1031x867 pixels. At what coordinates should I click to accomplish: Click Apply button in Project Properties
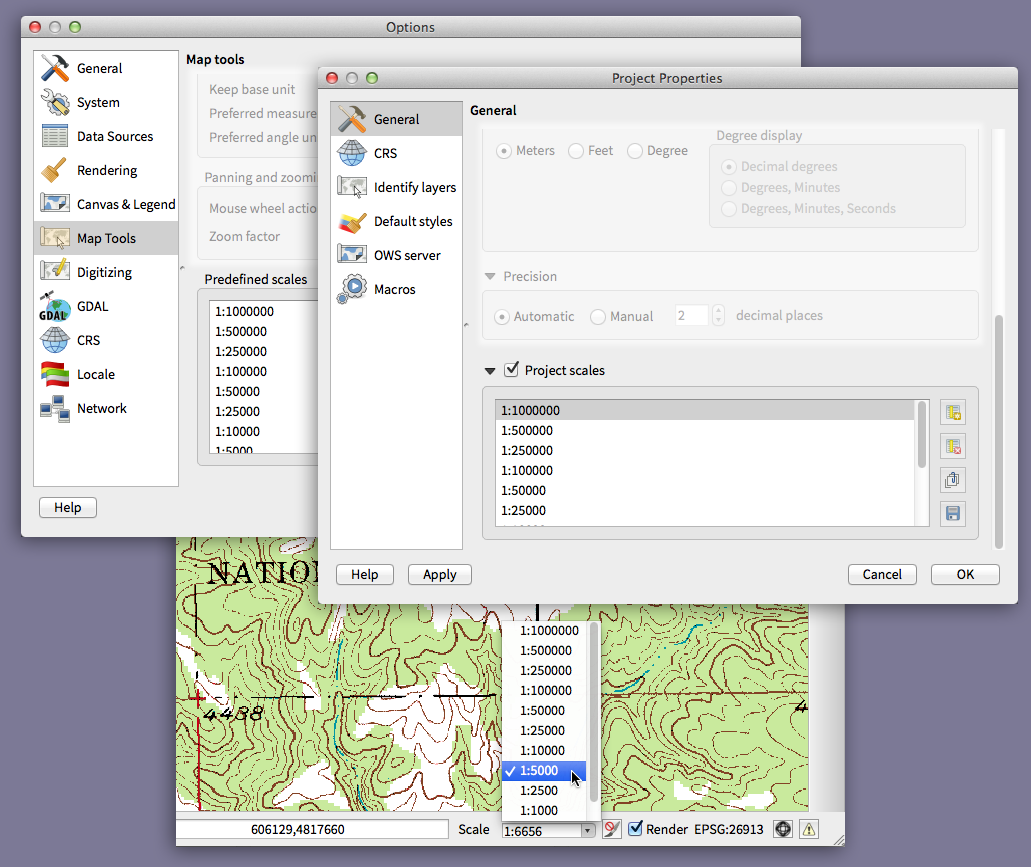click(439, 574)
